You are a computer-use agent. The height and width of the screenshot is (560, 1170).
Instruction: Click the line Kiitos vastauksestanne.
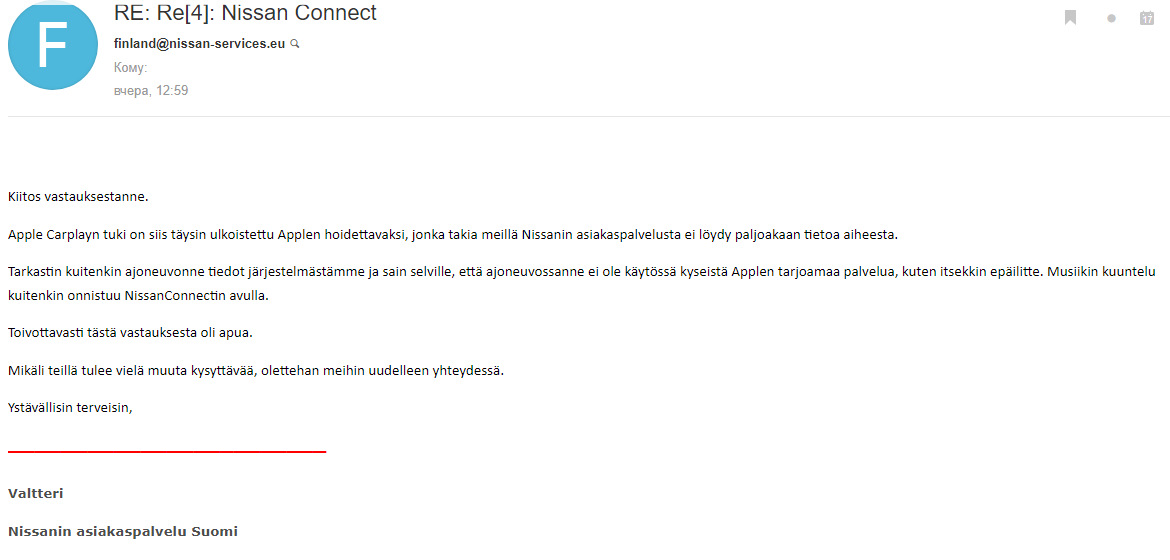(x=78, y=197)
